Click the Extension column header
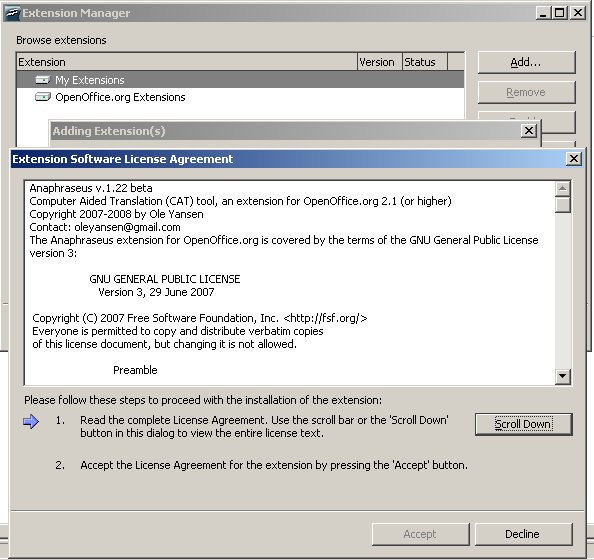This screenshot has width=594, height=560. tap(187, 62)
